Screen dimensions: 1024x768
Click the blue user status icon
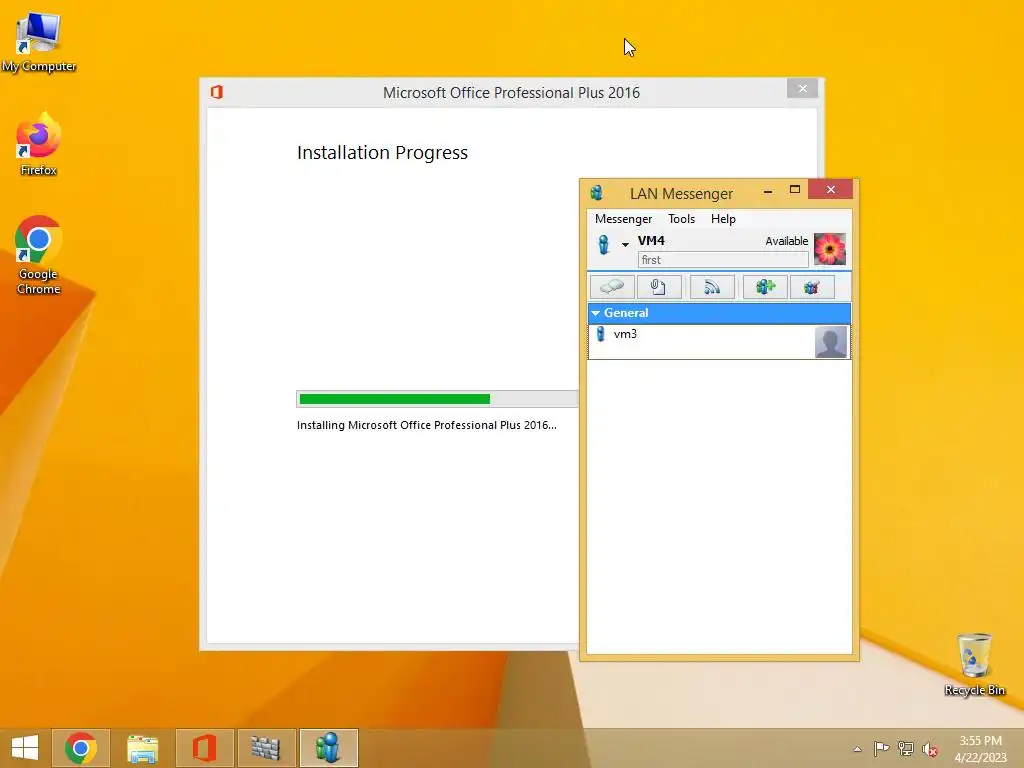click(x=603, y=245)
